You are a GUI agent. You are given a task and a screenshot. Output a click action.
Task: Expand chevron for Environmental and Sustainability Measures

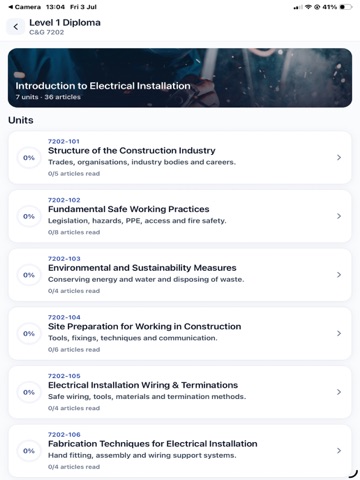point(339,275)
